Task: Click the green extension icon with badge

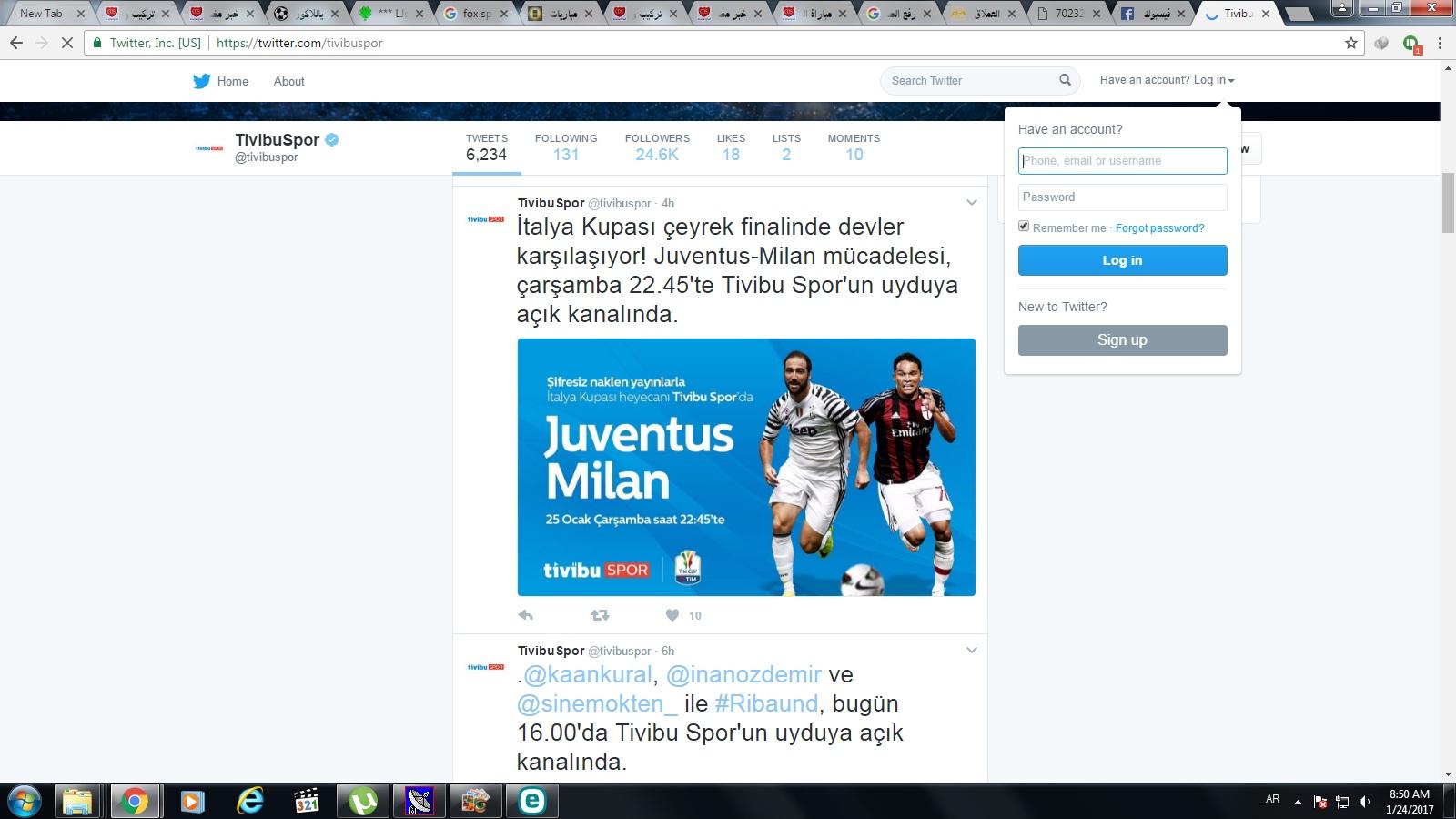Action: pyautogui.click(x=1411, y=44)
